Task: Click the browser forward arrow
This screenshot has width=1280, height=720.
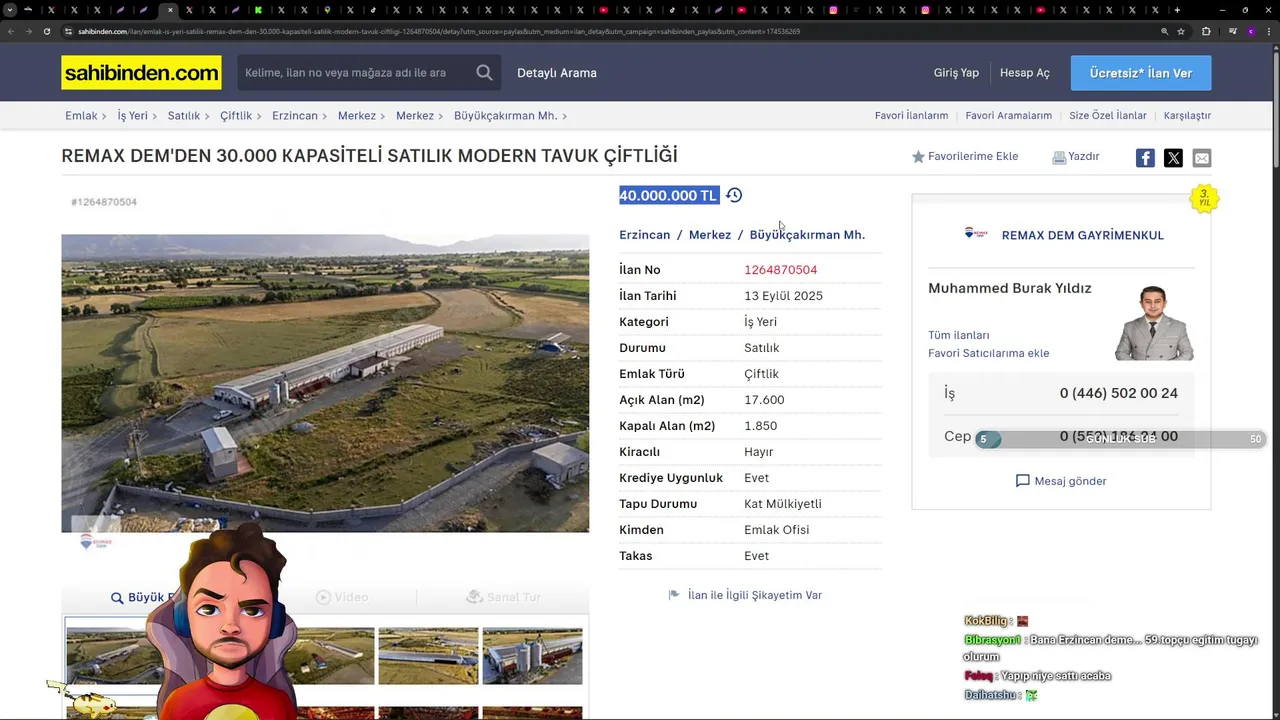Action: (28, 31)
